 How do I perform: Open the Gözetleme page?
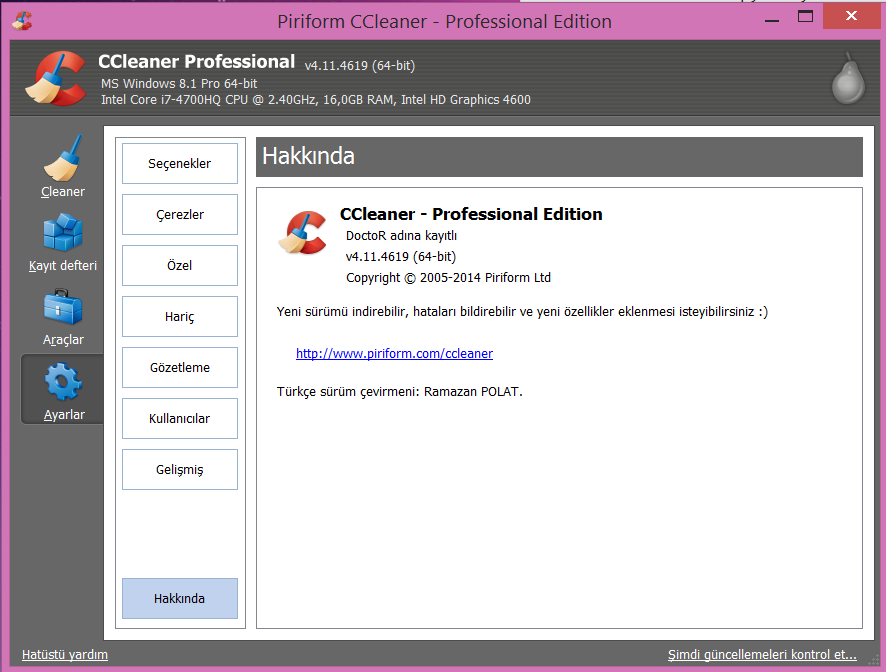[x=180, y=367]
